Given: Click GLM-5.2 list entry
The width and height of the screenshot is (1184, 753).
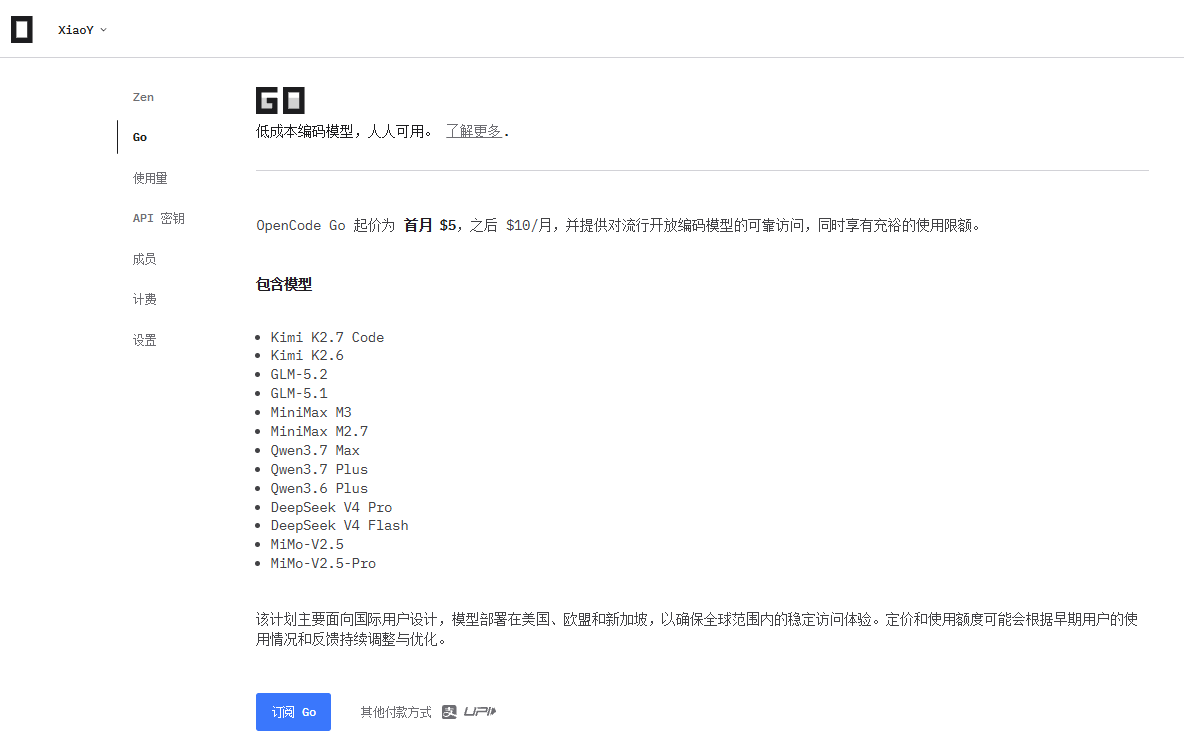Looking at the screenshot, I should click(299, 374).
